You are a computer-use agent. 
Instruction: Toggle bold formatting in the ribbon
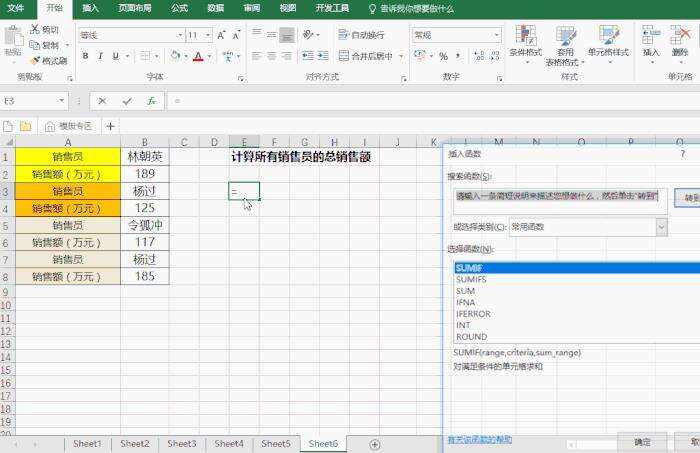86,56
